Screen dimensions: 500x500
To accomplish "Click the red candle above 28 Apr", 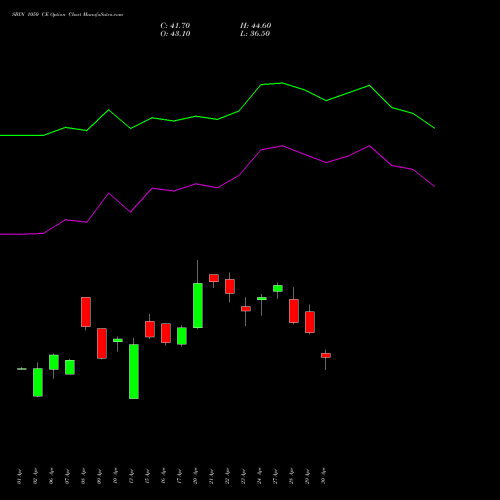I will tap(294, 311).
